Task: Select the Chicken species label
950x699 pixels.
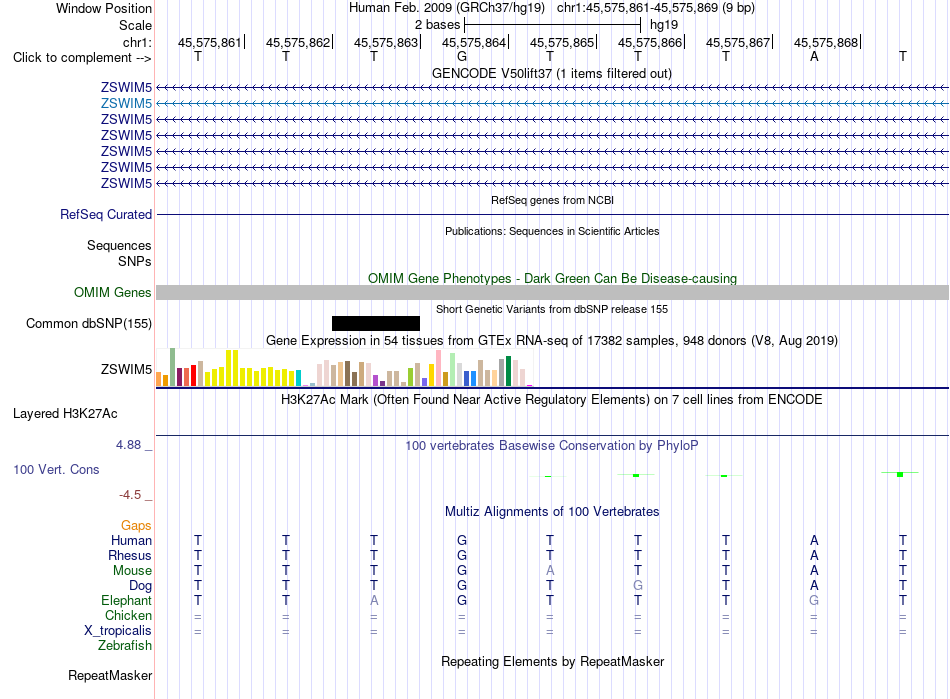Action: [128, 615]
